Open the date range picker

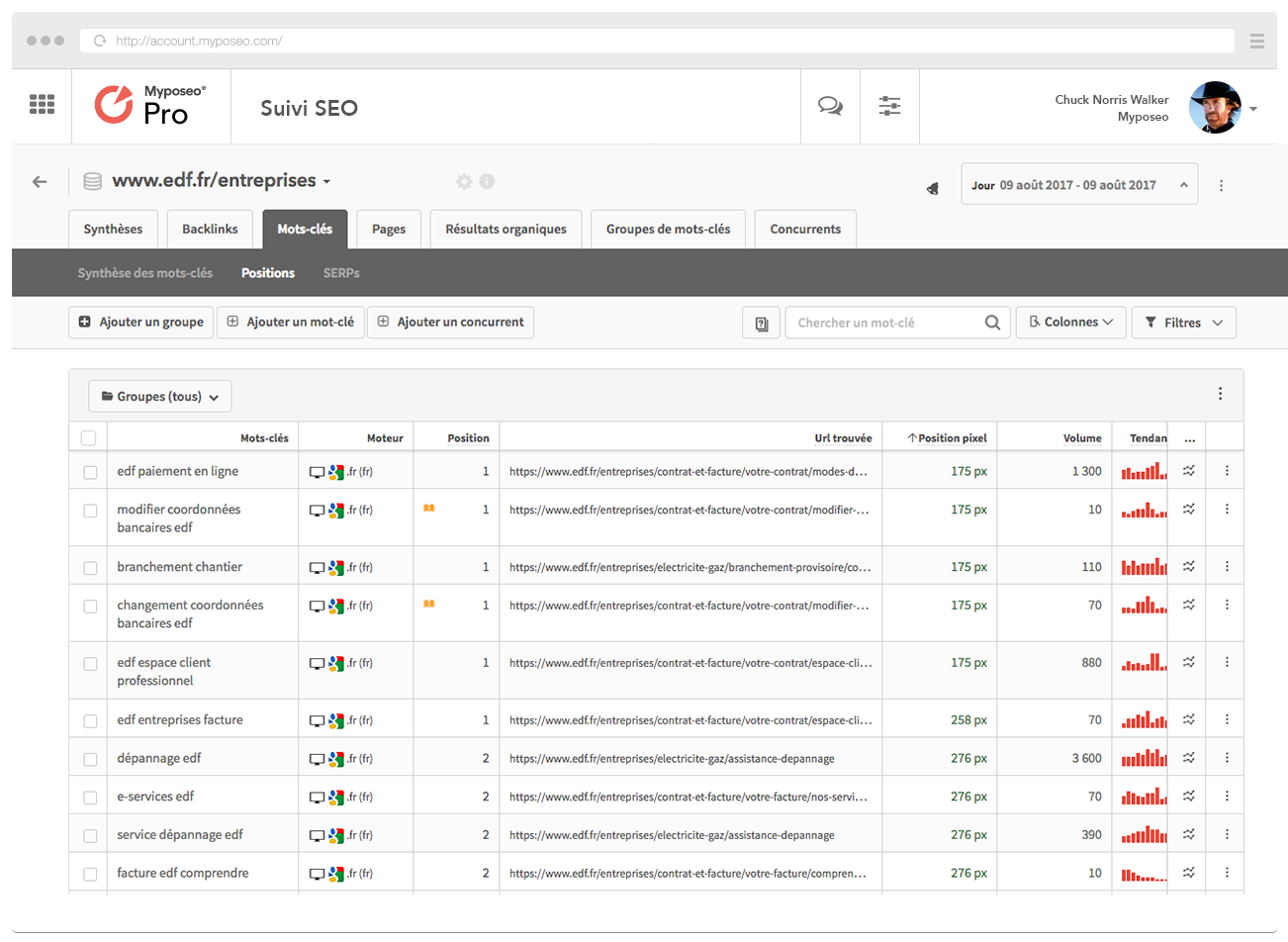[x=1079, y=184]
